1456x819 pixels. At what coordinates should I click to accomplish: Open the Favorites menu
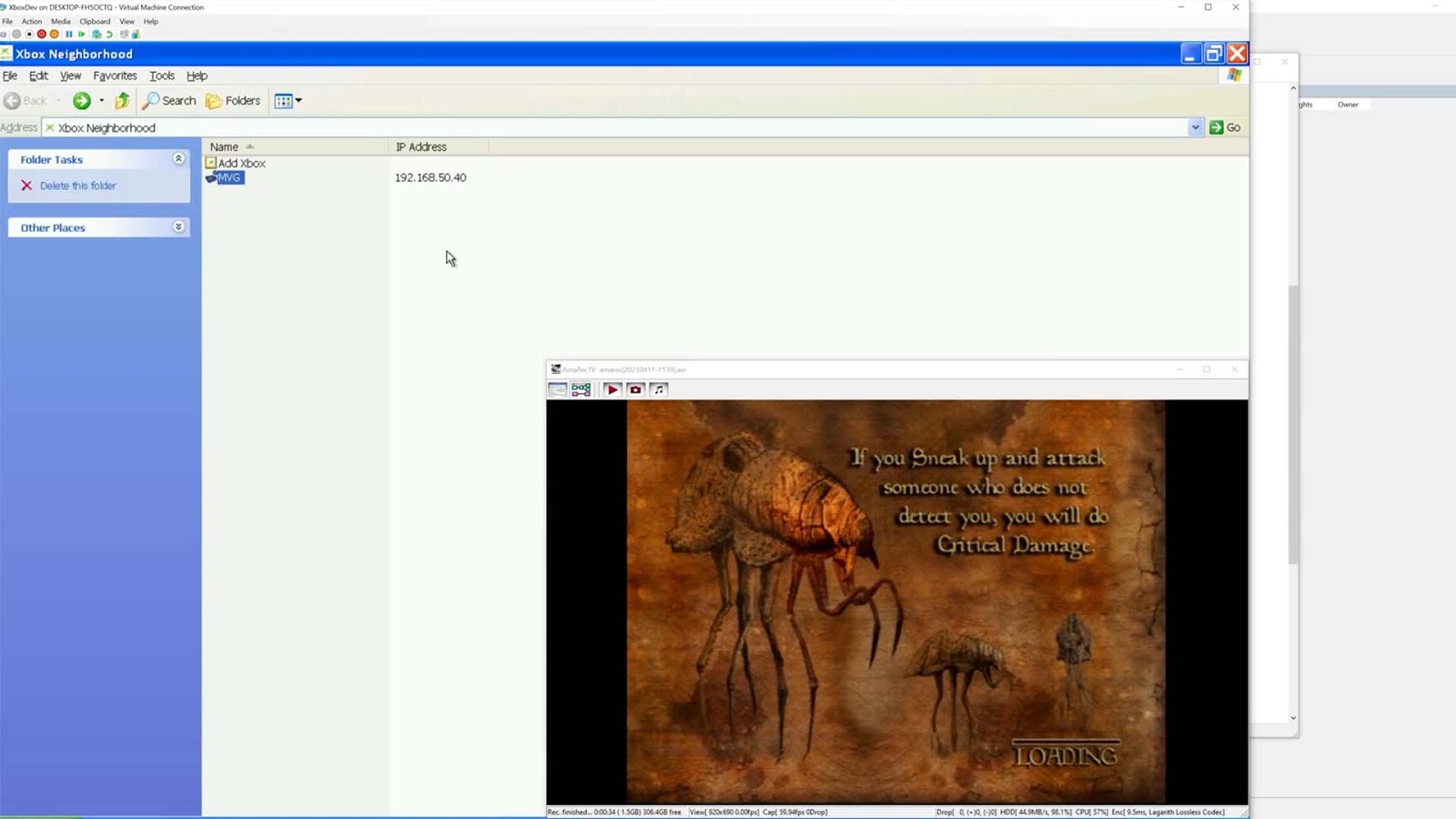[115, 76]
